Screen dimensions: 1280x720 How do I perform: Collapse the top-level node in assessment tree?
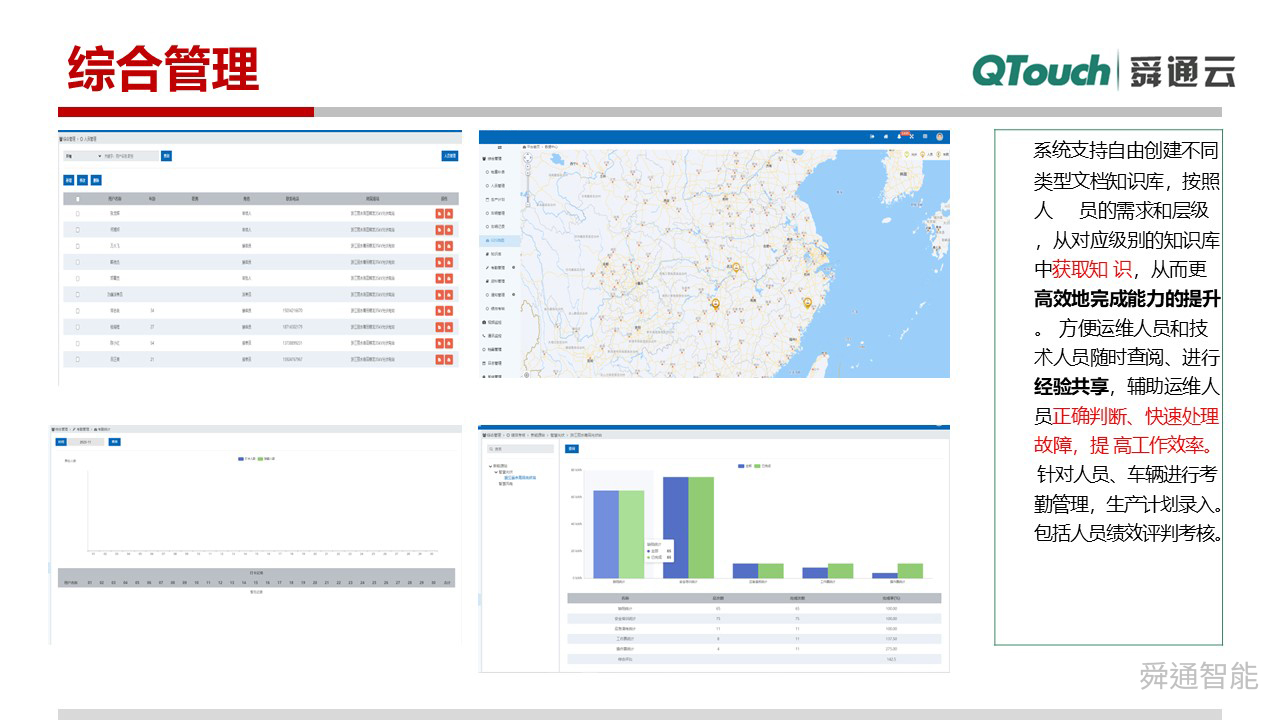click(489, 465)
